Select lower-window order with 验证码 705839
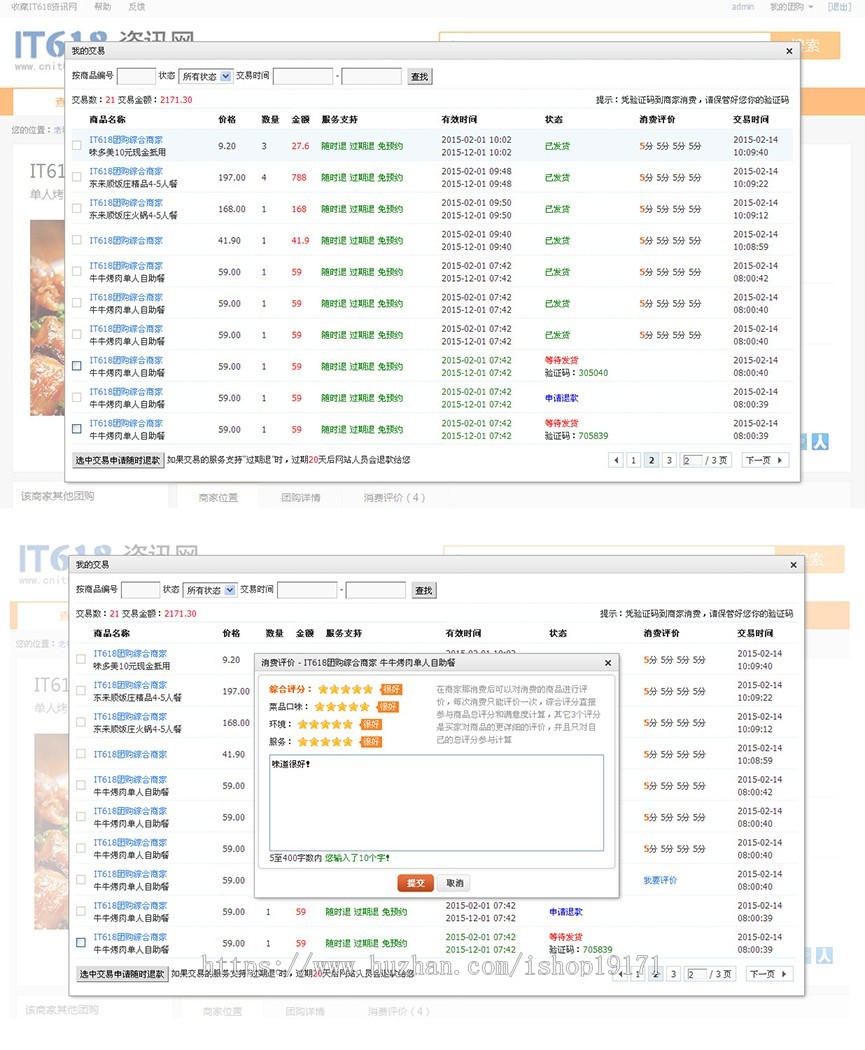Screen dimensions: 865x1050 pos(81,942)
